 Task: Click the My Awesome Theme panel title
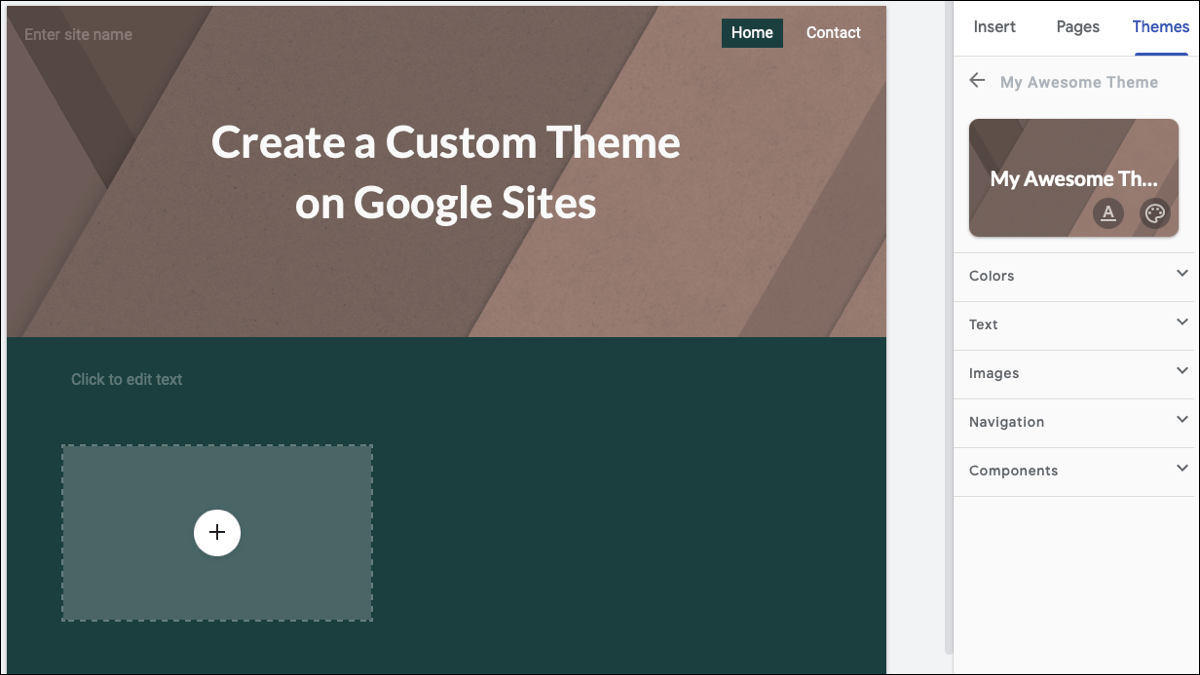(1079, 82)
